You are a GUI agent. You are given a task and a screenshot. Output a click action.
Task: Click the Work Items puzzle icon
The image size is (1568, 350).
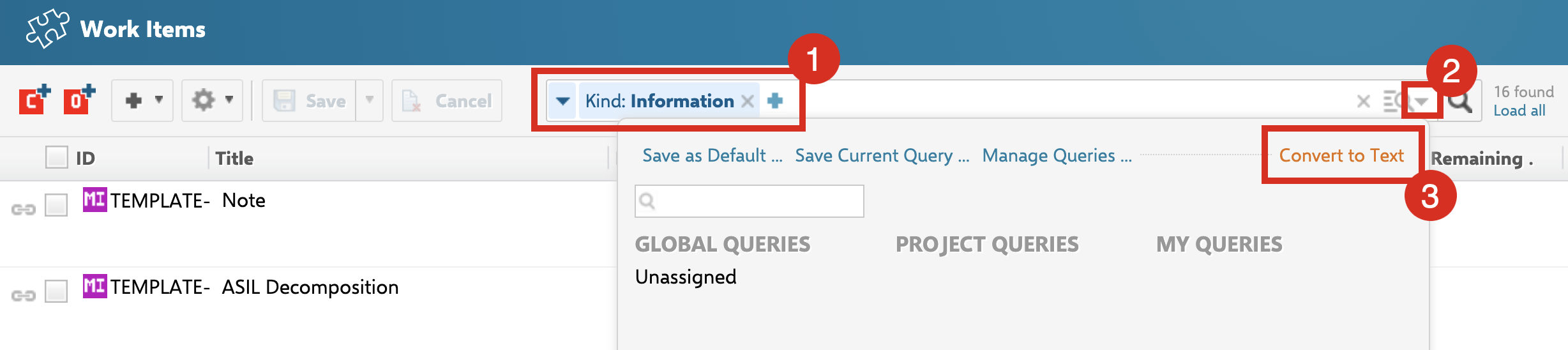[47, 29]
